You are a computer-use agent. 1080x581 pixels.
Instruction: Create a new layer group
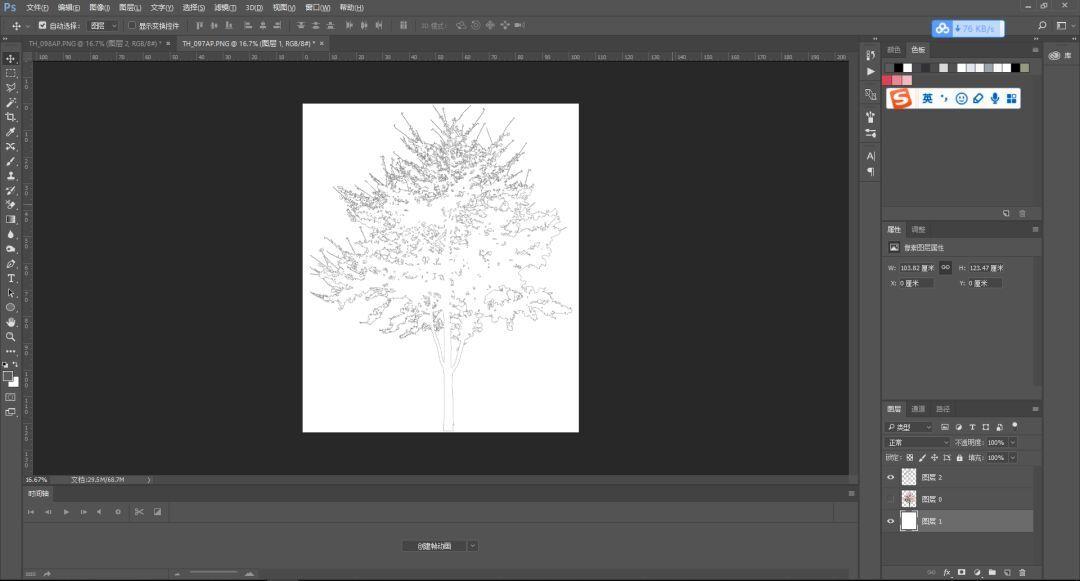(992, 572)
